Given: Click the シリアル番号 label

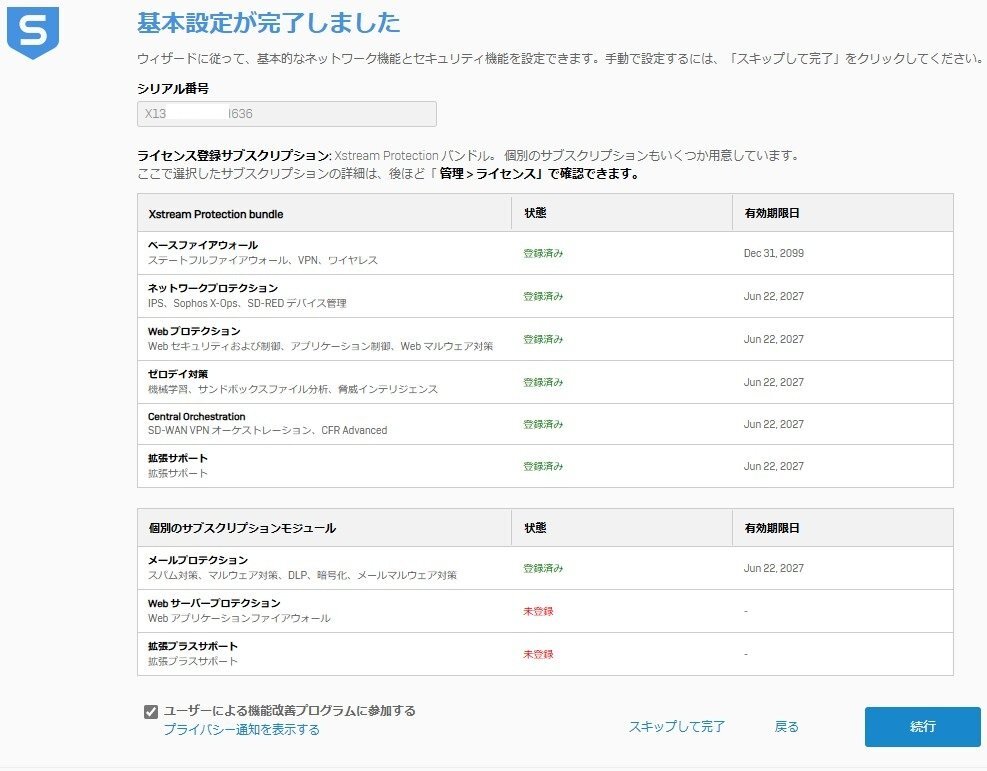Looking at the screenshot, I should pos(173,89).
